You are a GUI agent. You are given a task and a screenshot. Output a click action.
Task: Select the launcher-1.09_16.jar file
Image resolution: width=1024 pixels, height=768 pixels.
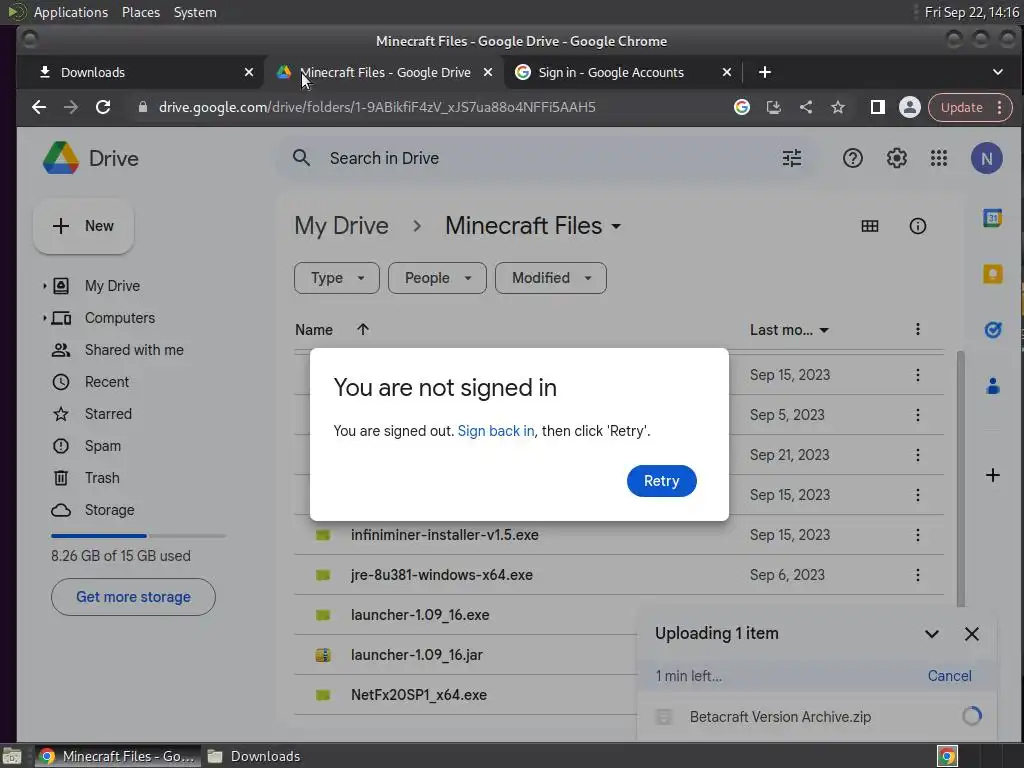pos(417,655)
